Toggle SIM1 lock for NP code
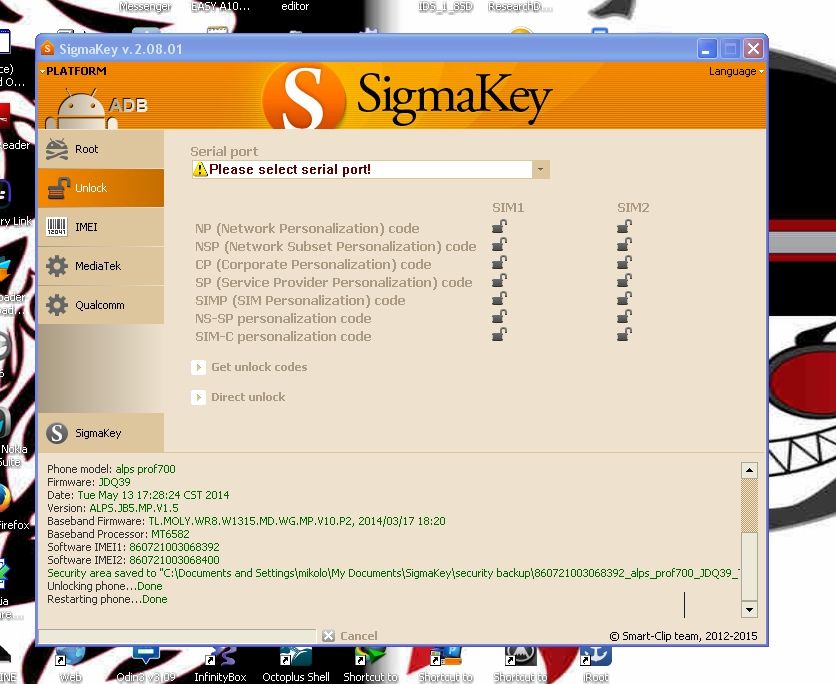The image size is (836, 684). coord(499,227)
